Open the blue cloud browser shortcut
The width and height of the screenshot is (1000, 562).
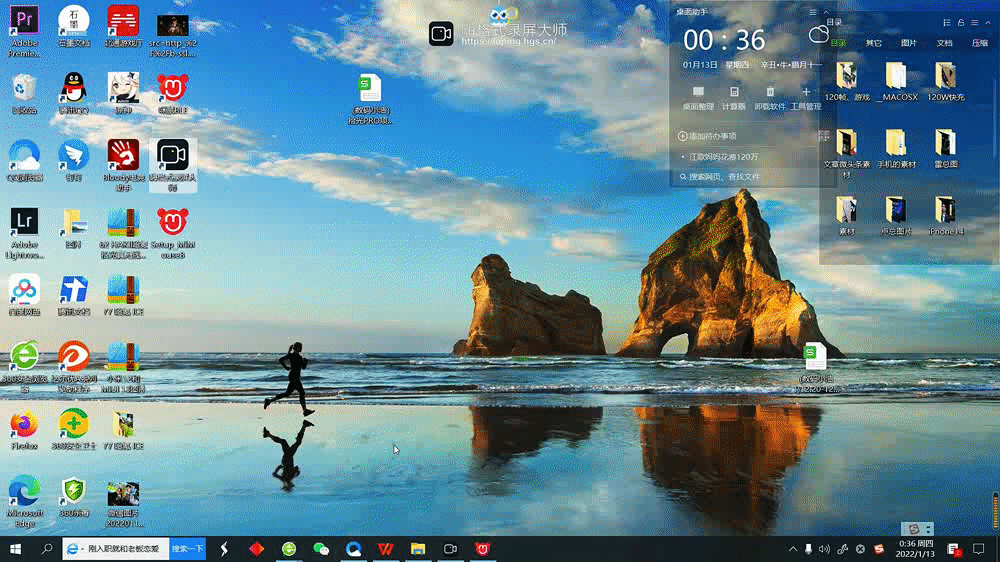(x=24, y=161)
